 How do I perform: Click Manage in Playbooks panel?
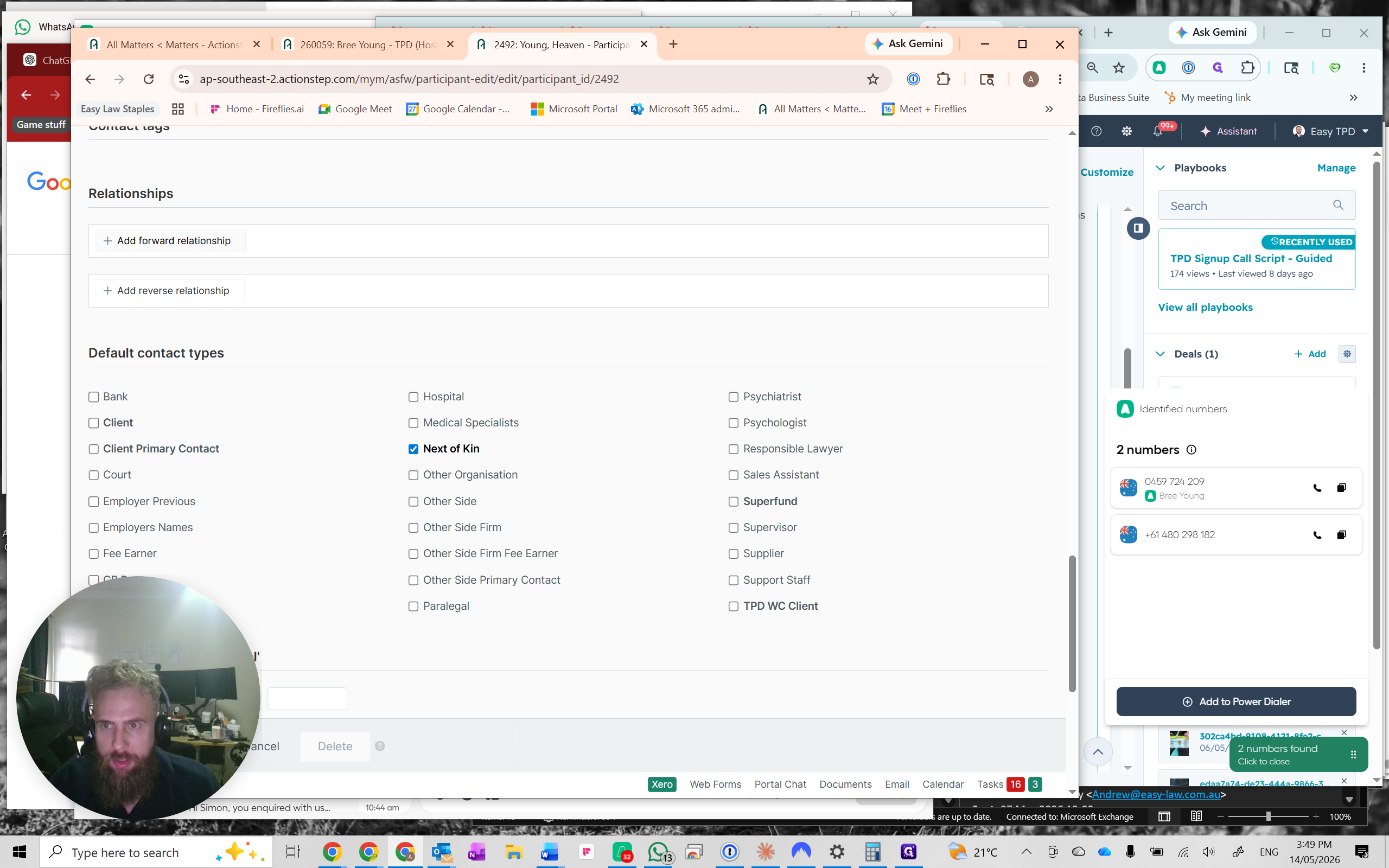1336,168
